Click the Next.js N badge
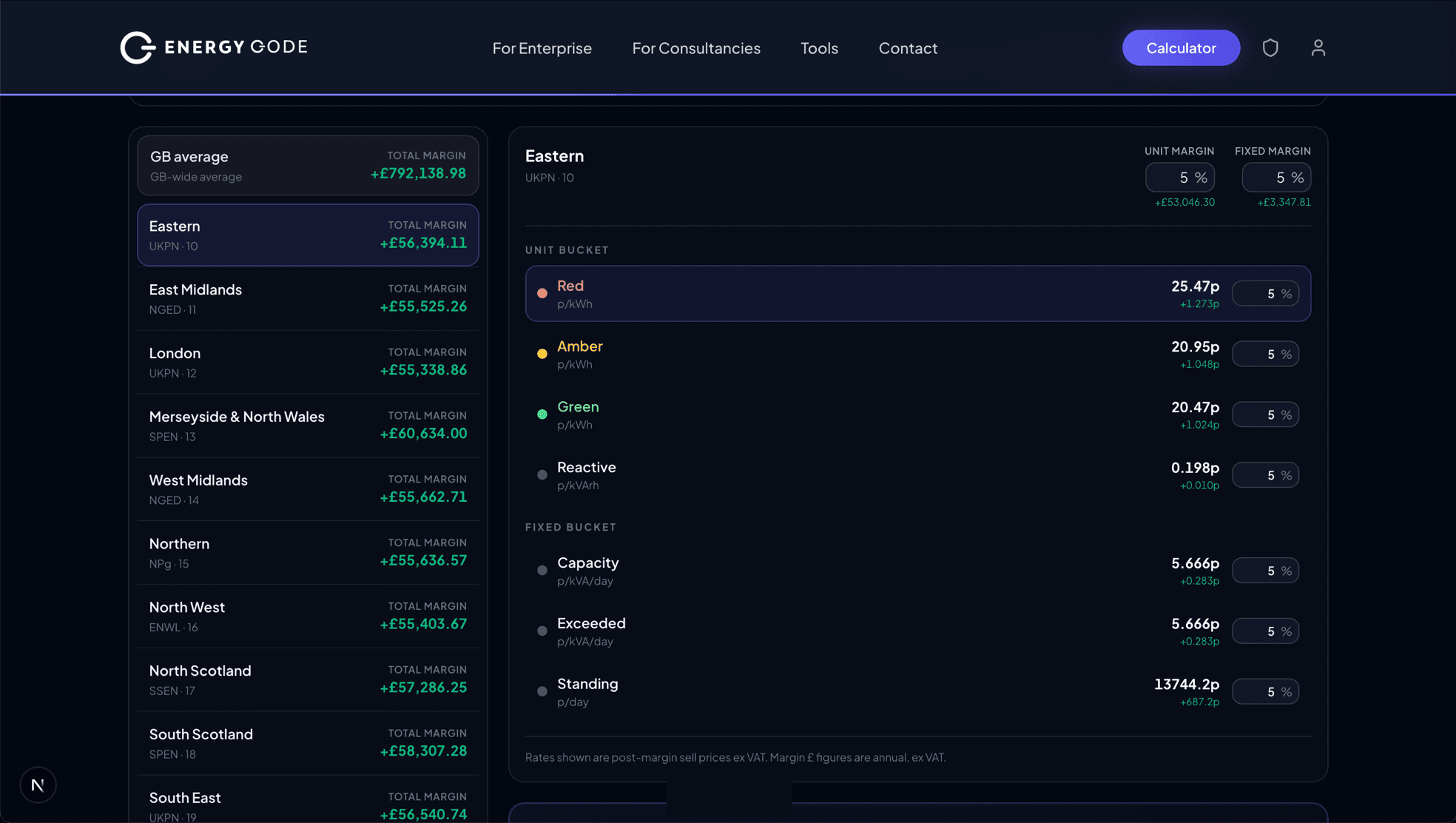 38,785
